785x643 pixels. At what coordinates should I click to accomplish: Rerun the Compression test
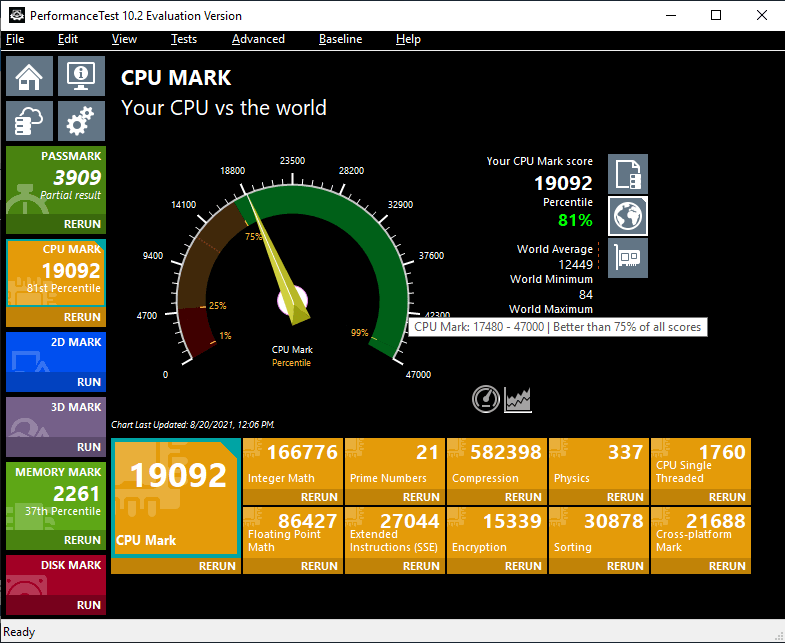click(497, 497)
